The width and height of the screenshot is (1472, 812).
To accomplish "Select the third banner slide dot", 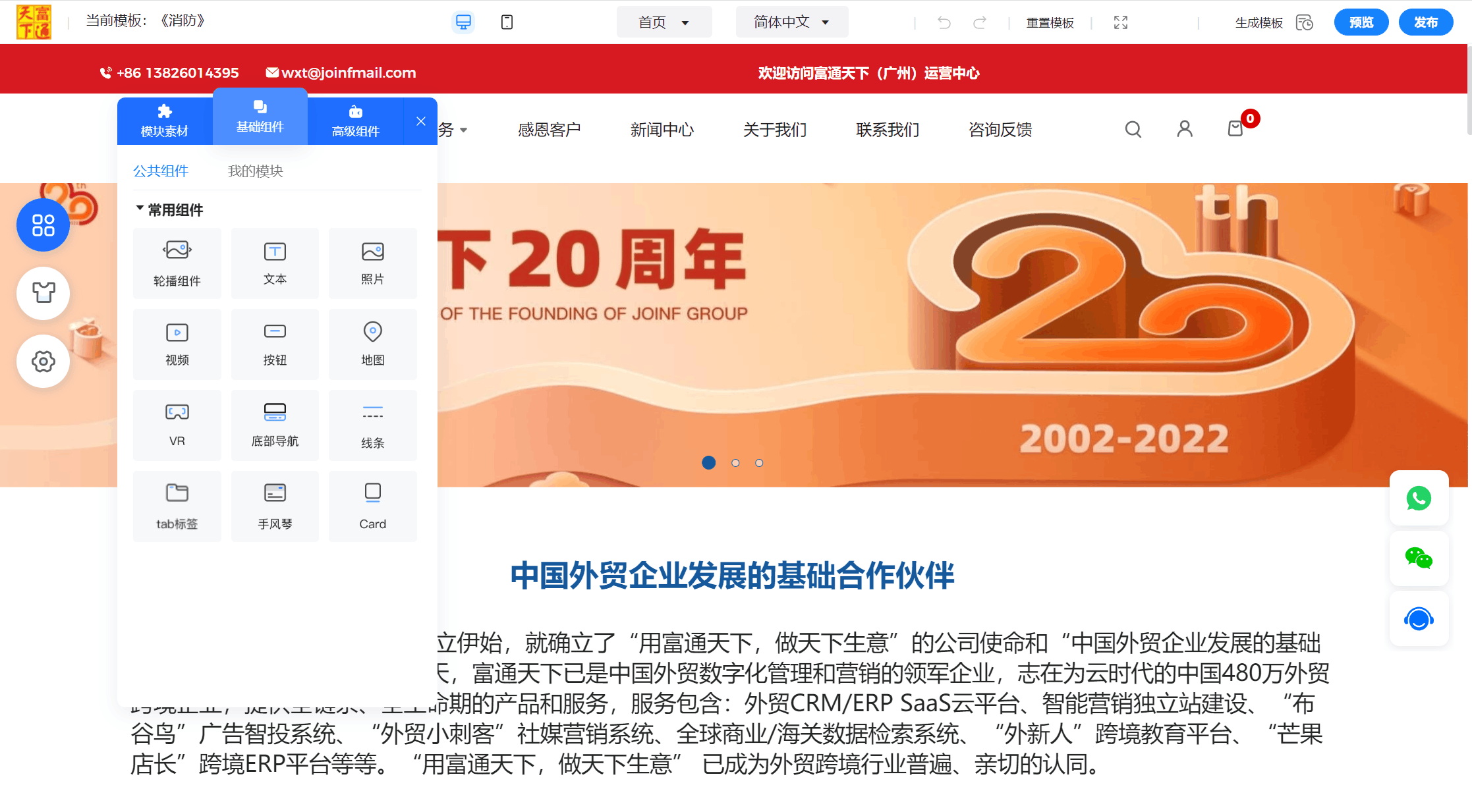I will [759, 463].
